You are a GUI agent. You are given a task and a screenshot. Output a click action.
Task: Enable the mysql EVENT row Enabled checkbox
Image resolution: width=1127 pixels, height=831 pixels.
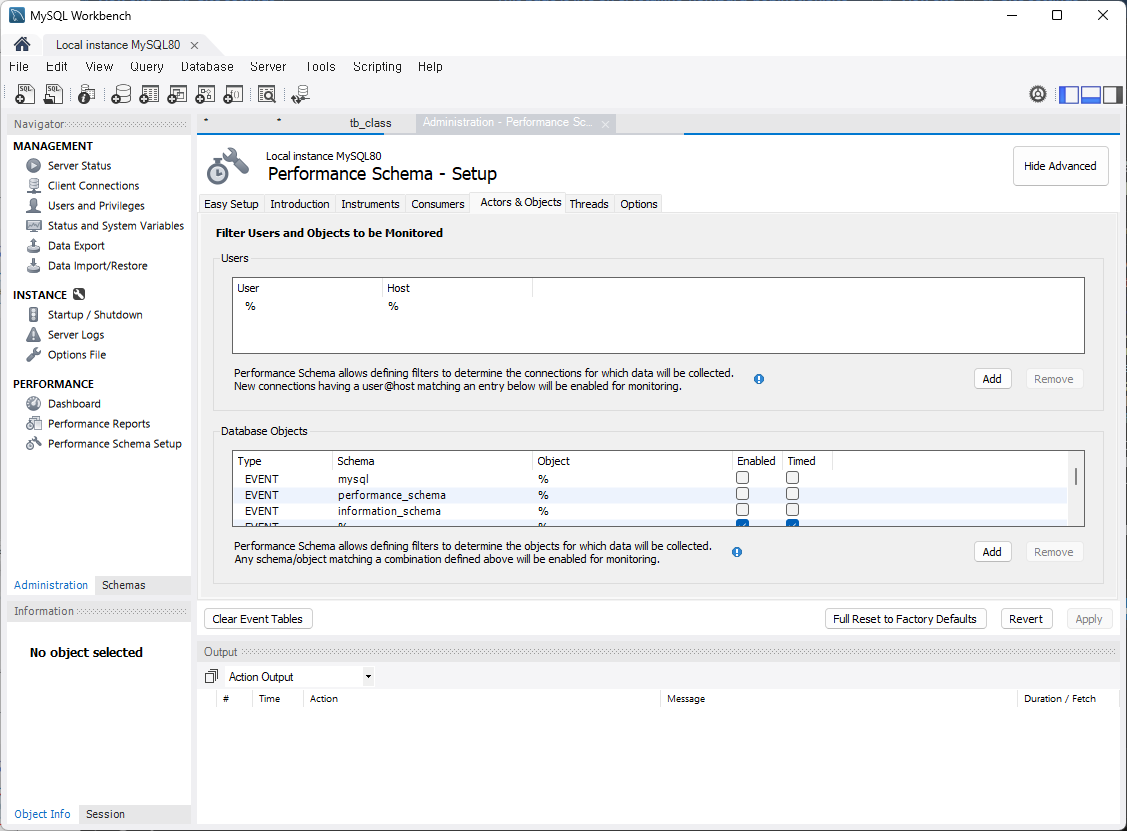point(742,478)
